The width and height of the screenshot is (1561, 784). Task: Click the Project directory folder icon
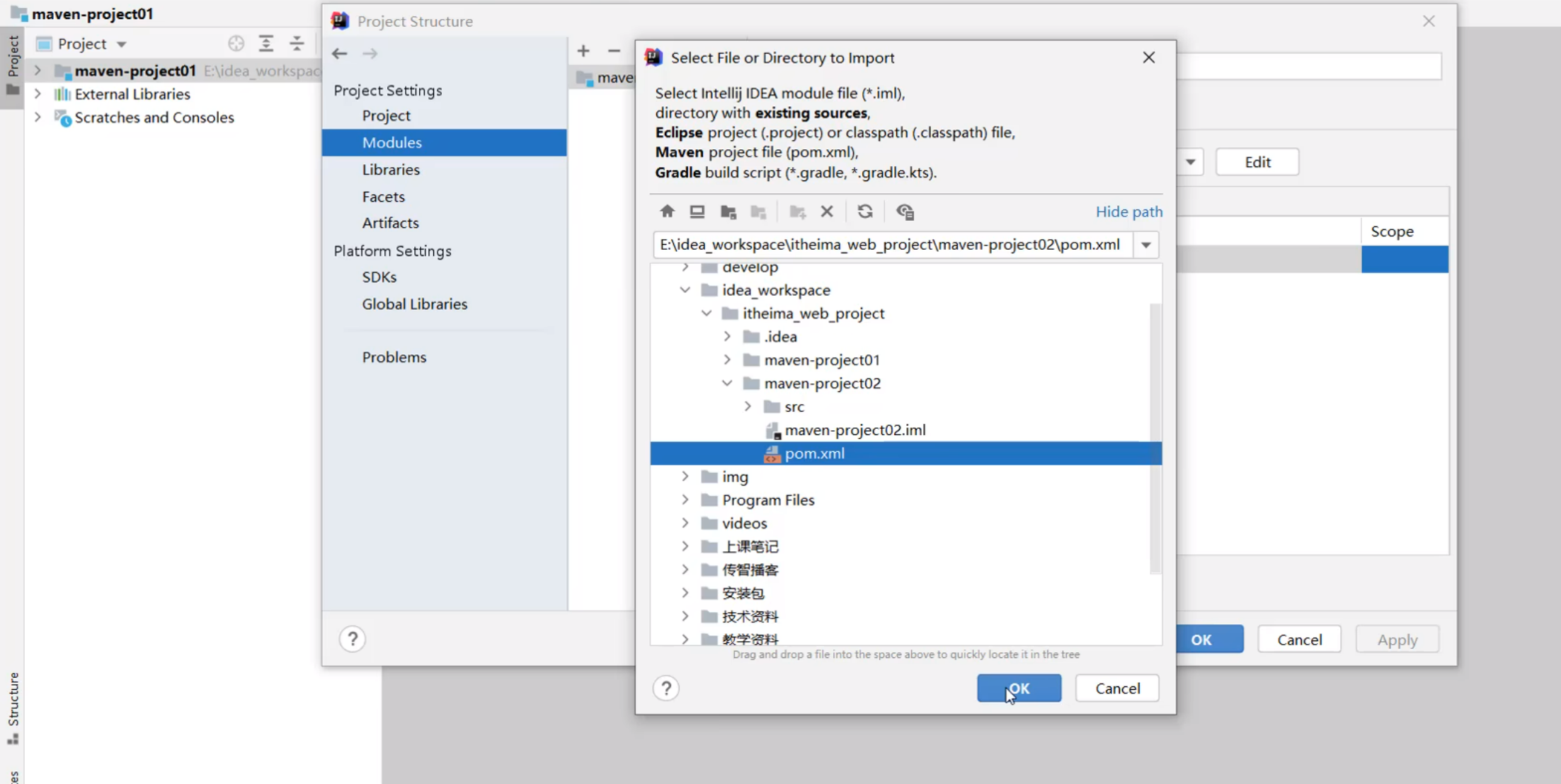tap(728, 212)
